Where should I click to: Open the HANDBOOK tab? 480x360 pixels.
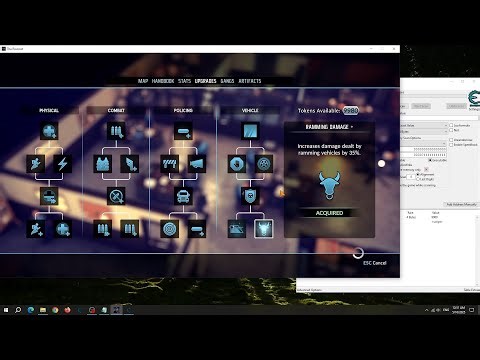163,81
